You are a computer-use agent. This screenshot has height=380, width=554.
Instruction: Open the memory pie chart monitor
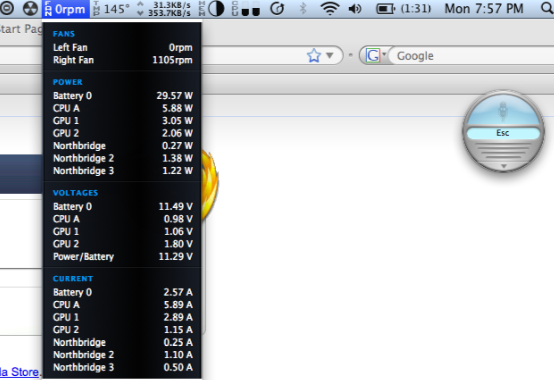[x=211, y=9]
